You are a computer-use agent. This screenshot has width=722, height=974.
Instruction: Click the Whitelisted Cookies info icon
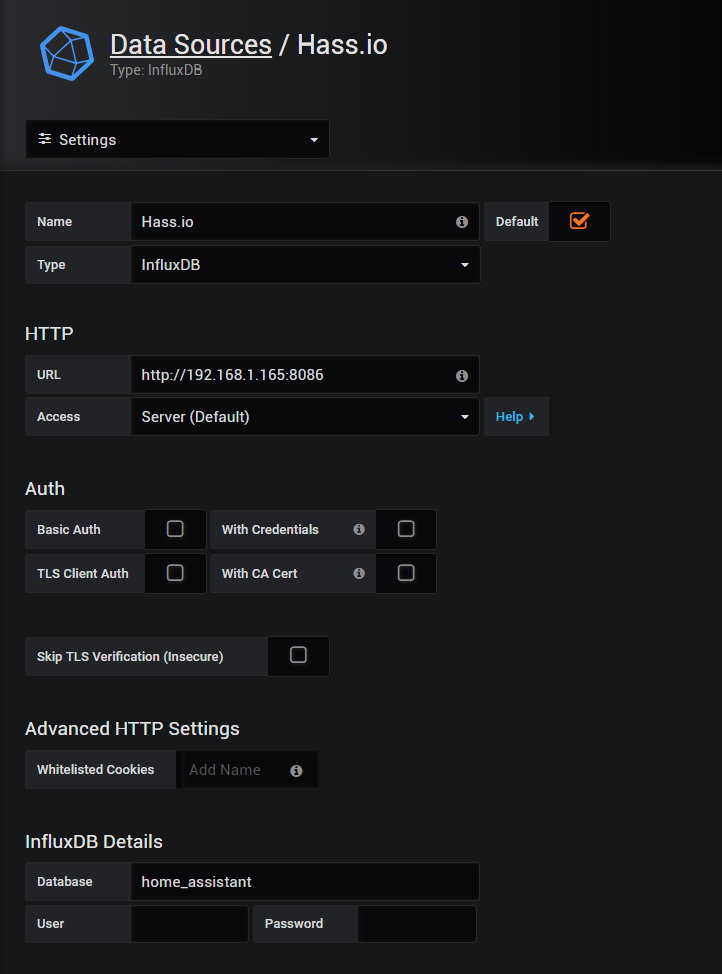[x=296, y=770]
